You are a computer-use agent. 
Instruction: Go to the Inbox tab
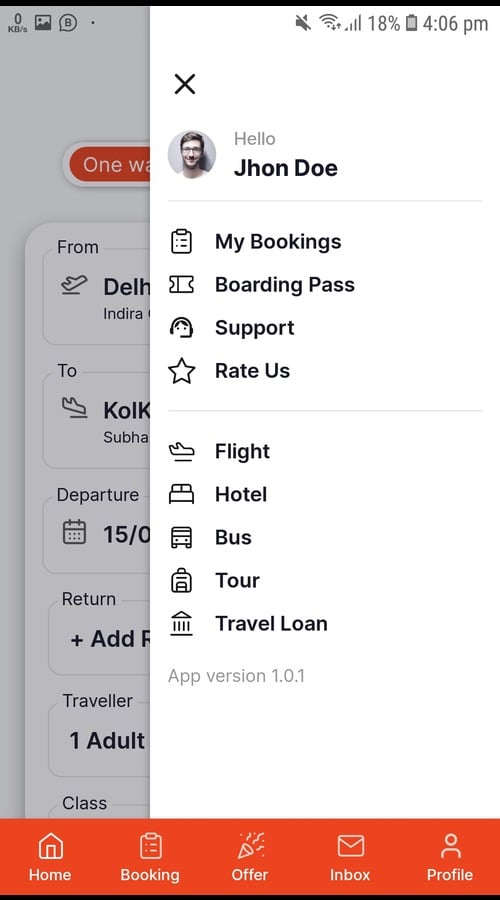(350, 858)
